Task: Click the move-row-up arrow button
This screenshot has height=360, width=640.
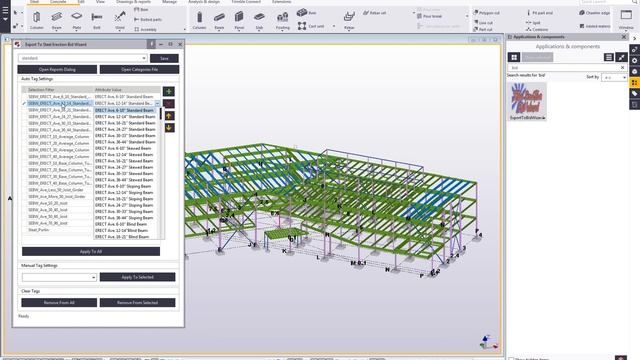Action: [x=169, y=116]
